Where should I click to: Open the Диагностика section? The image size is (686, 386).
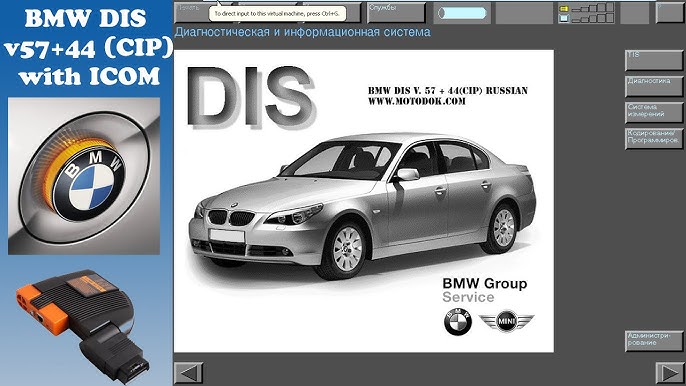click(x=654, y=86)
